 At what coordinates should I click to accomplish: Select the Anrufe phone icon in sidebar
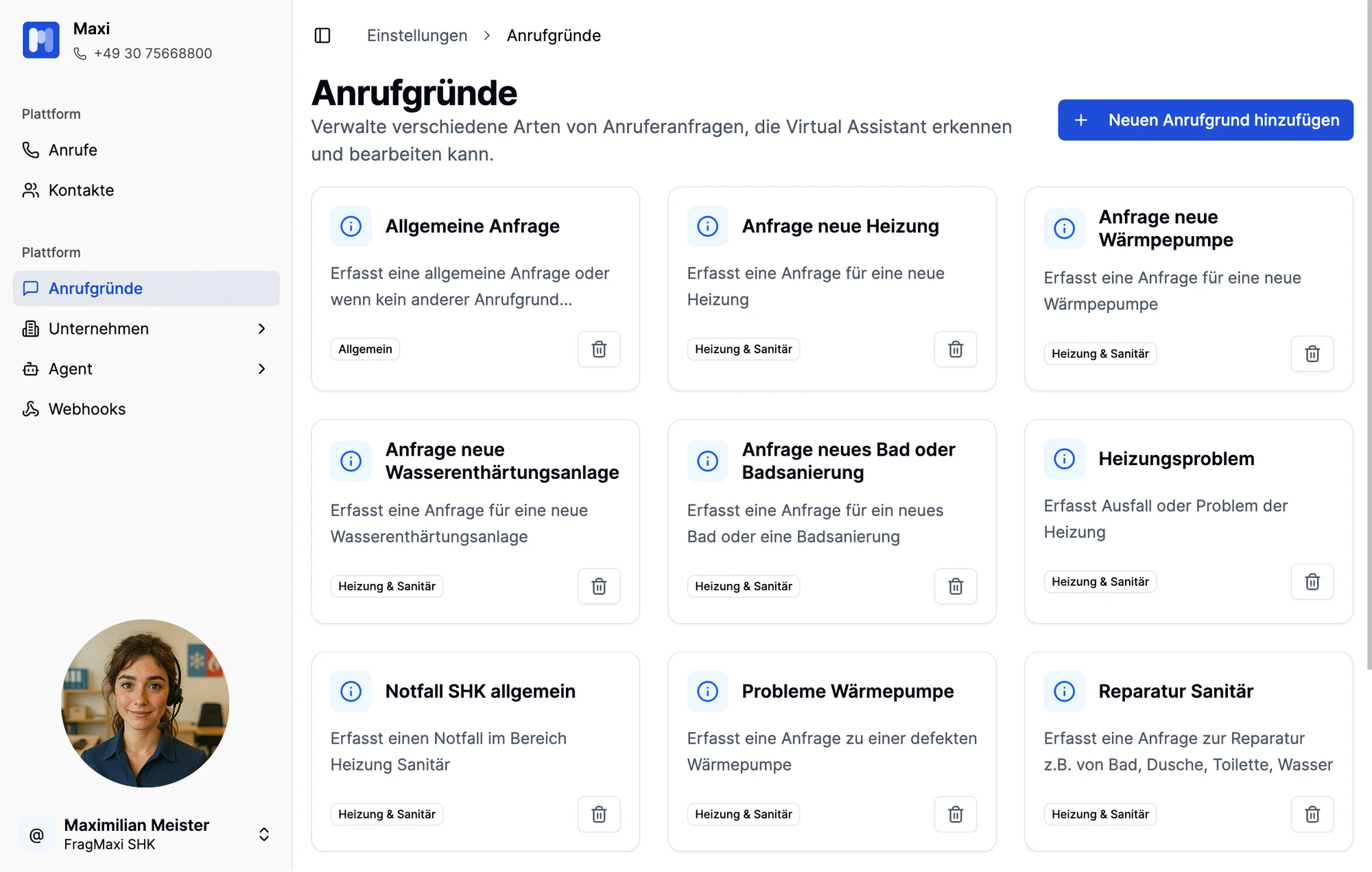(x=30, y=150)
